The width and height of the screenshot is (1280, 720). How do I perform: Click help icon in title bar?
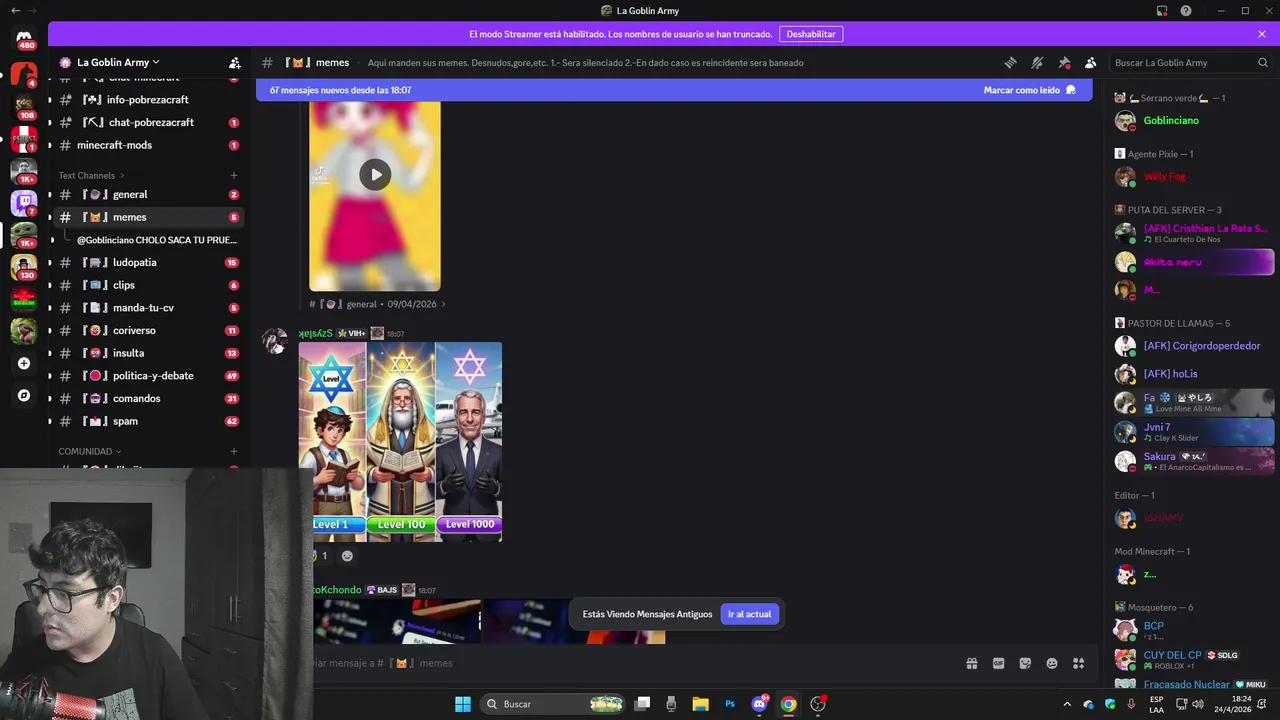(x=1186, y=11)
